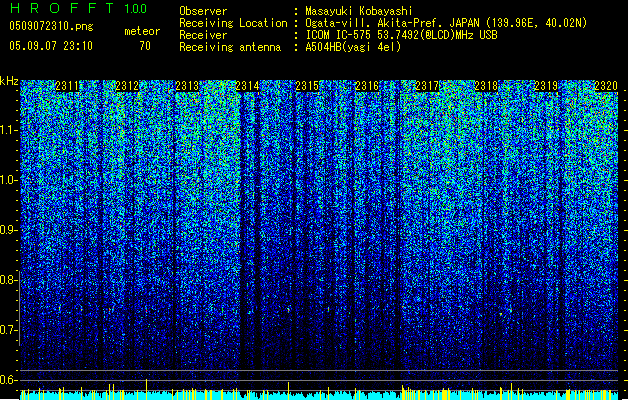The height and width of the screenshot is (400, 629).
Task: Click the 0.9 kHz axis tick label
Action: point(9,230)
